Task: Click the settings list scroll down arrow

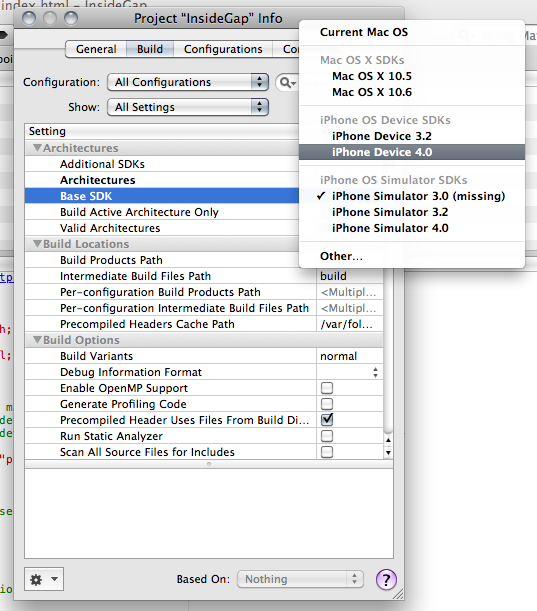Action: [x=388, y=452]
